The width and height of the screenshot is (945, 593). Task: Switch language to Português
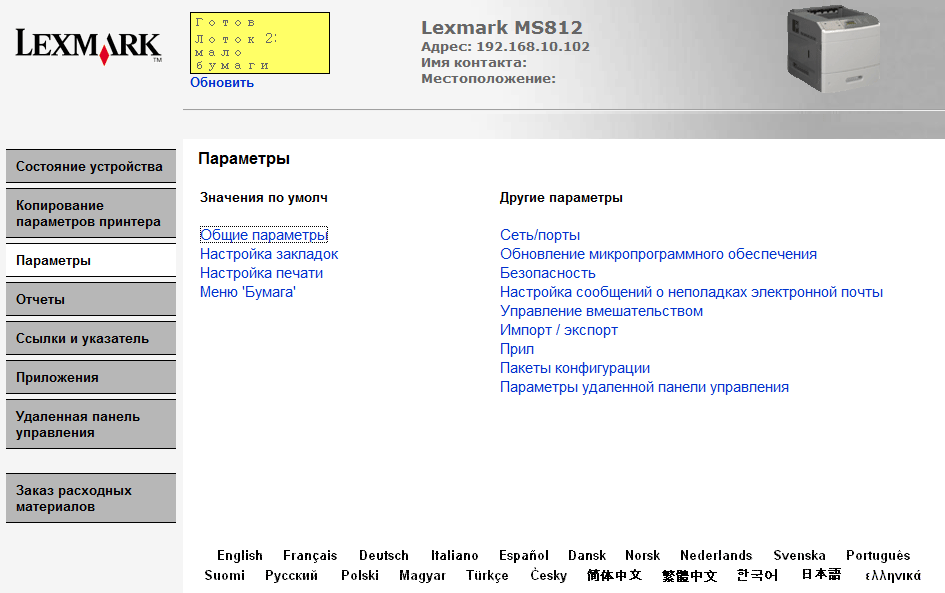coord(878,556)
